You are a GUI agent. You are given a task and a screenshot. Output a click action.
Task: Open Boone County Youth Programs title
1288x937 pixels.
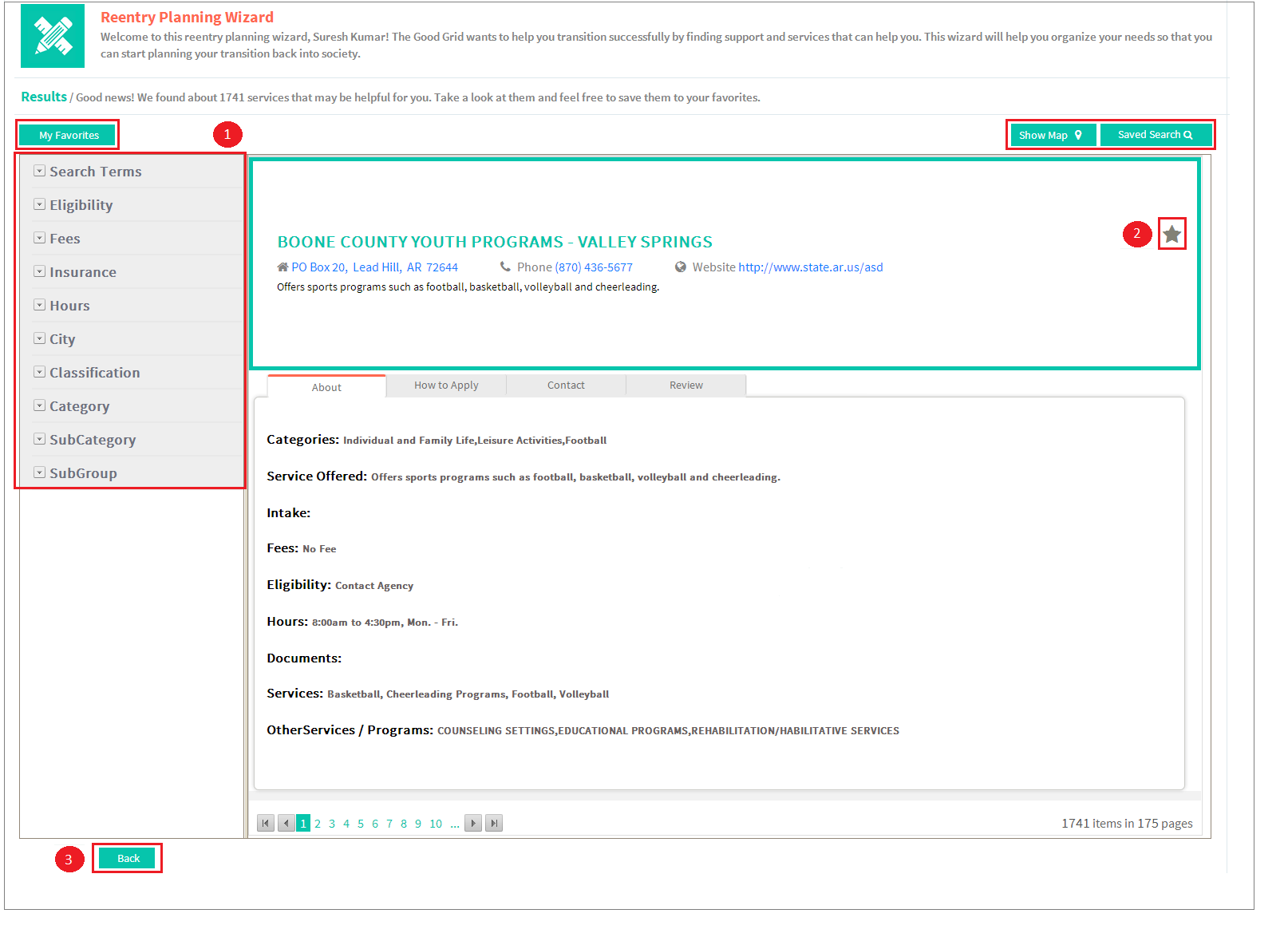[495, 242]
